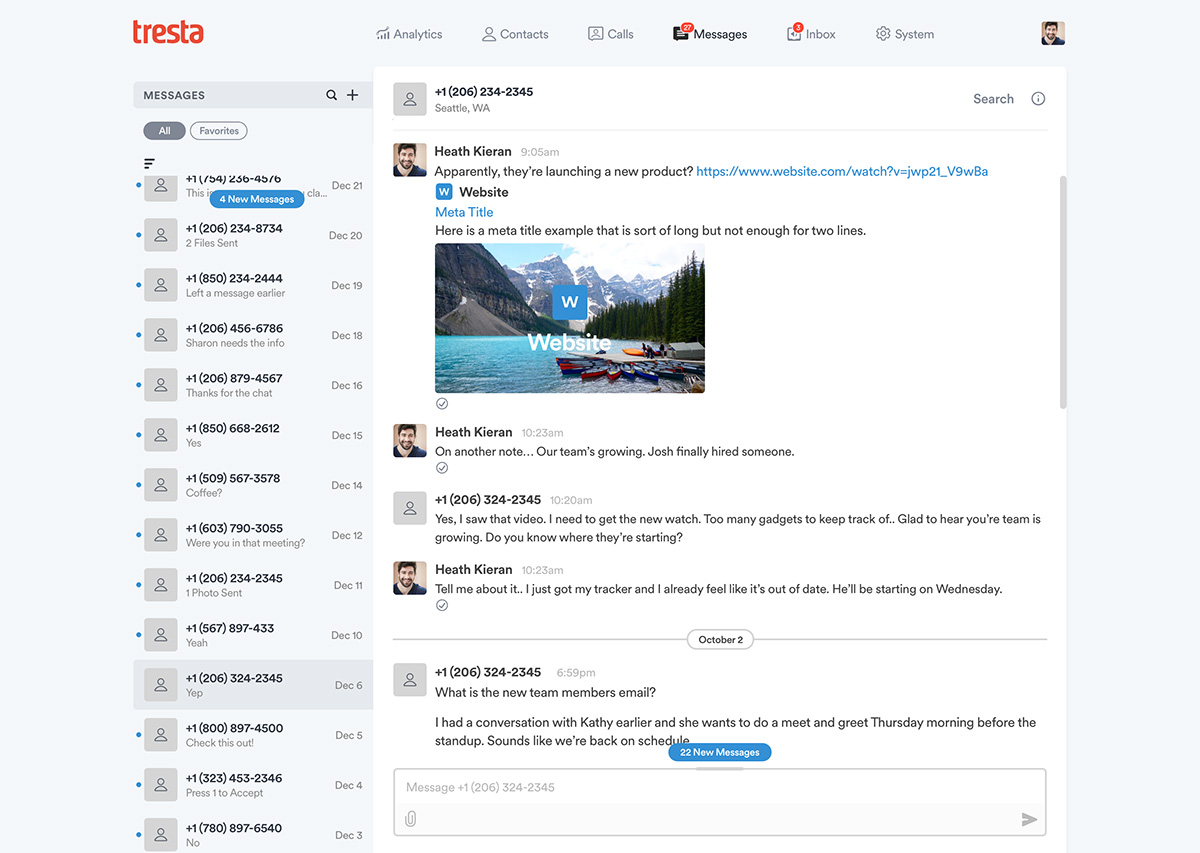
Task: Search the messages list with magnifier icon
Action: coord(332,95)
